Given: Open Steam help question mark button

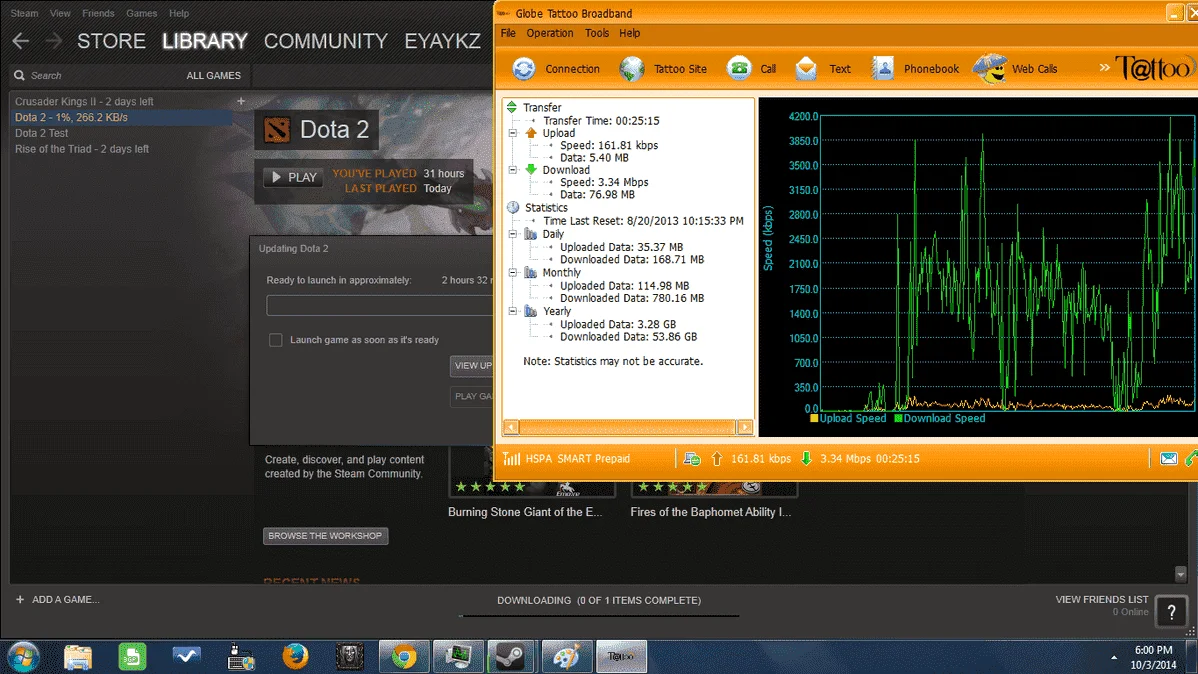Looking at the screenshot, I should pyautogui.click(x=1171, y=611).
